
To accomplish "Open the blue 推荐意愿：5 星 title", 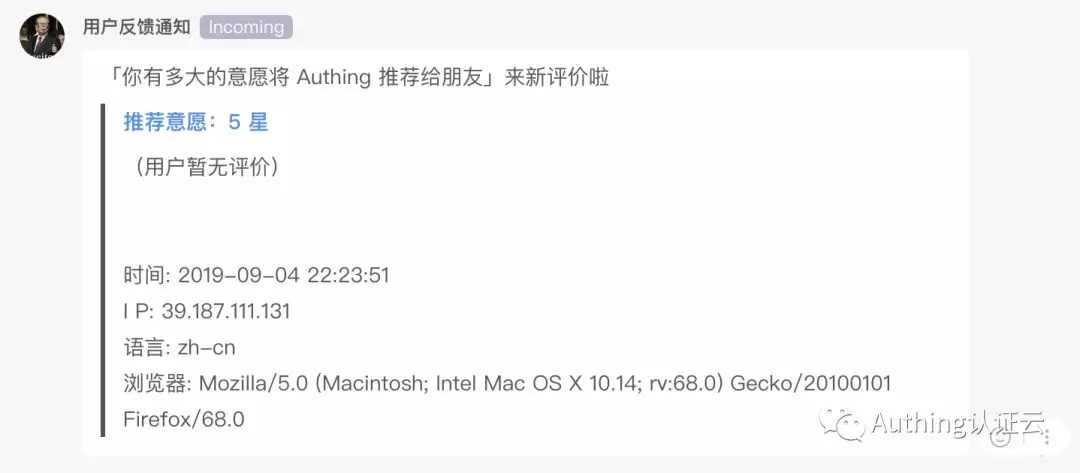I will click(196, 122).
